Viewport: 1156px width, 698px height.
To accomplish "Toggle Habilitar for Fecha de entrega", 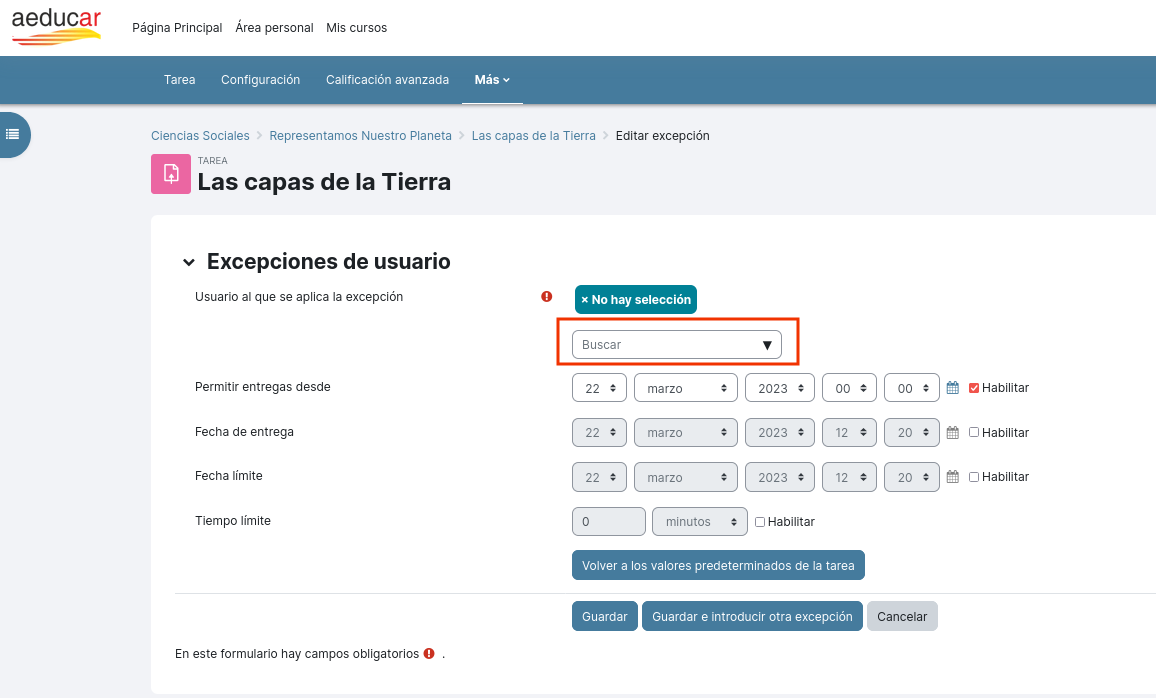I will pos(974,433).
